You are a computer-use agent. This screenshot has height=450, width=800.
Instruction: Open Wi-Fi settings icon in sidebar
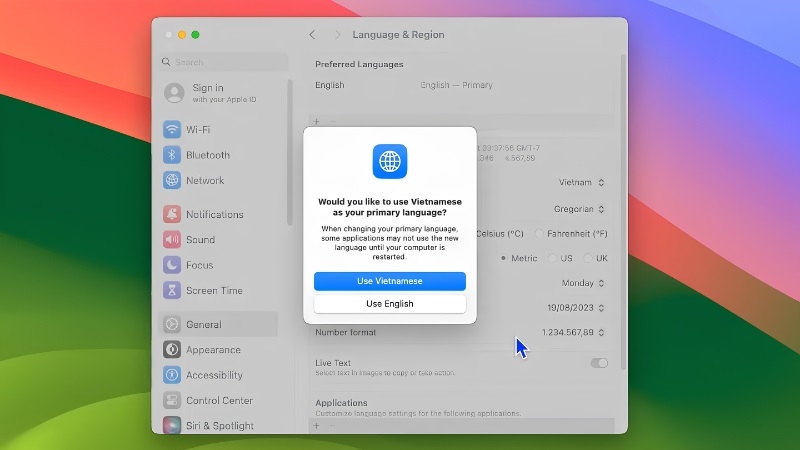pos(172,130)
